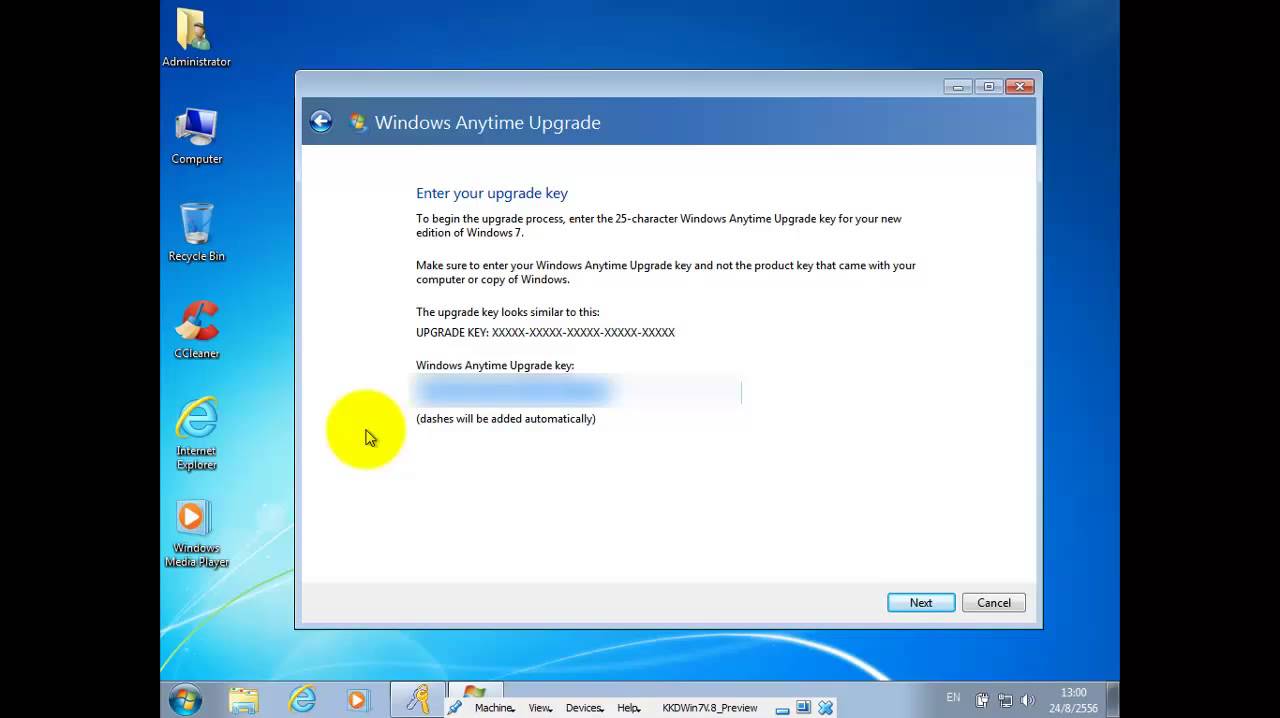The image size is (1280, 718).
Task: Select the CCleaner desktop shortcut
Action: 196,330
